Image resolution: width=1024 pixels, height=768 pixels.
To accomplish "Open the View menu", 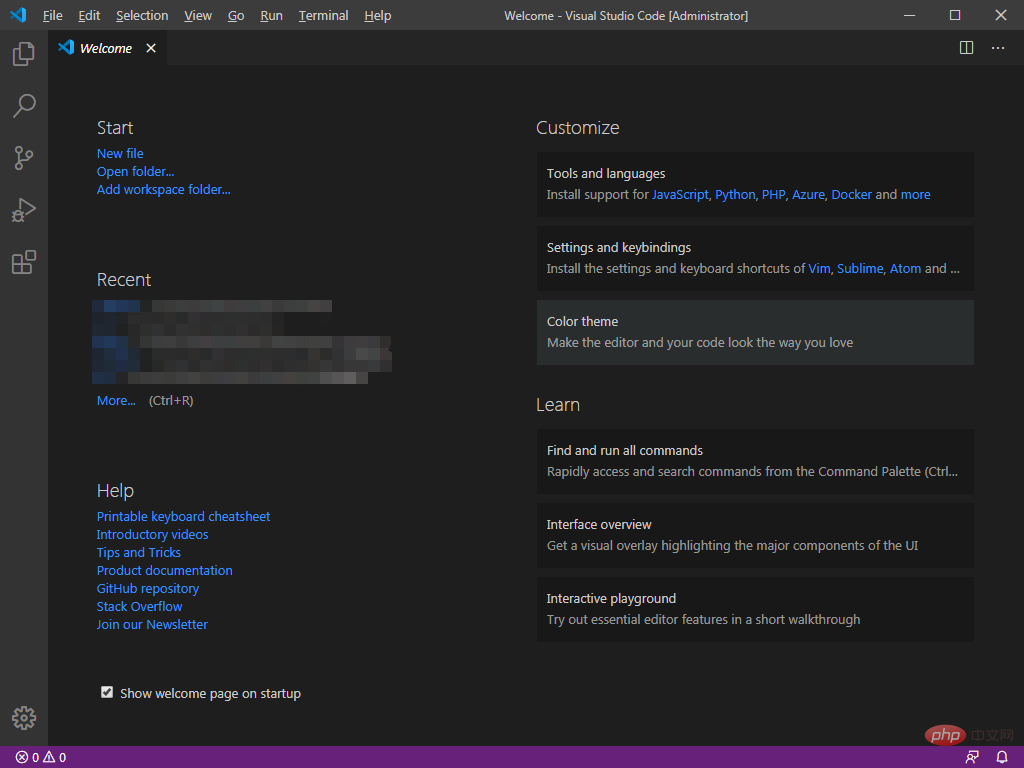I will 197,15.
